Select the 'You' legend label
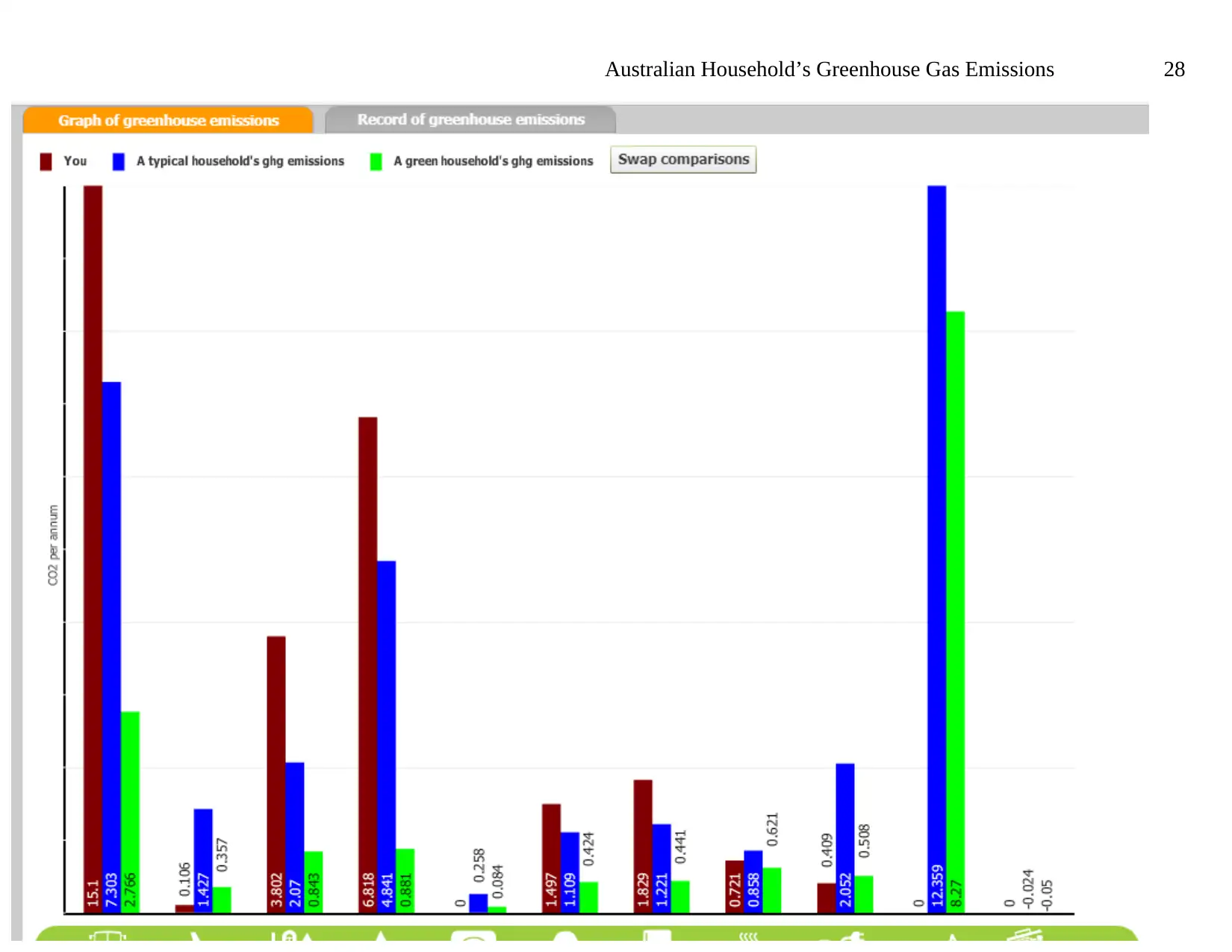Screen dimensions: 1232x952 pyautogui.click(x=75, y=161)
